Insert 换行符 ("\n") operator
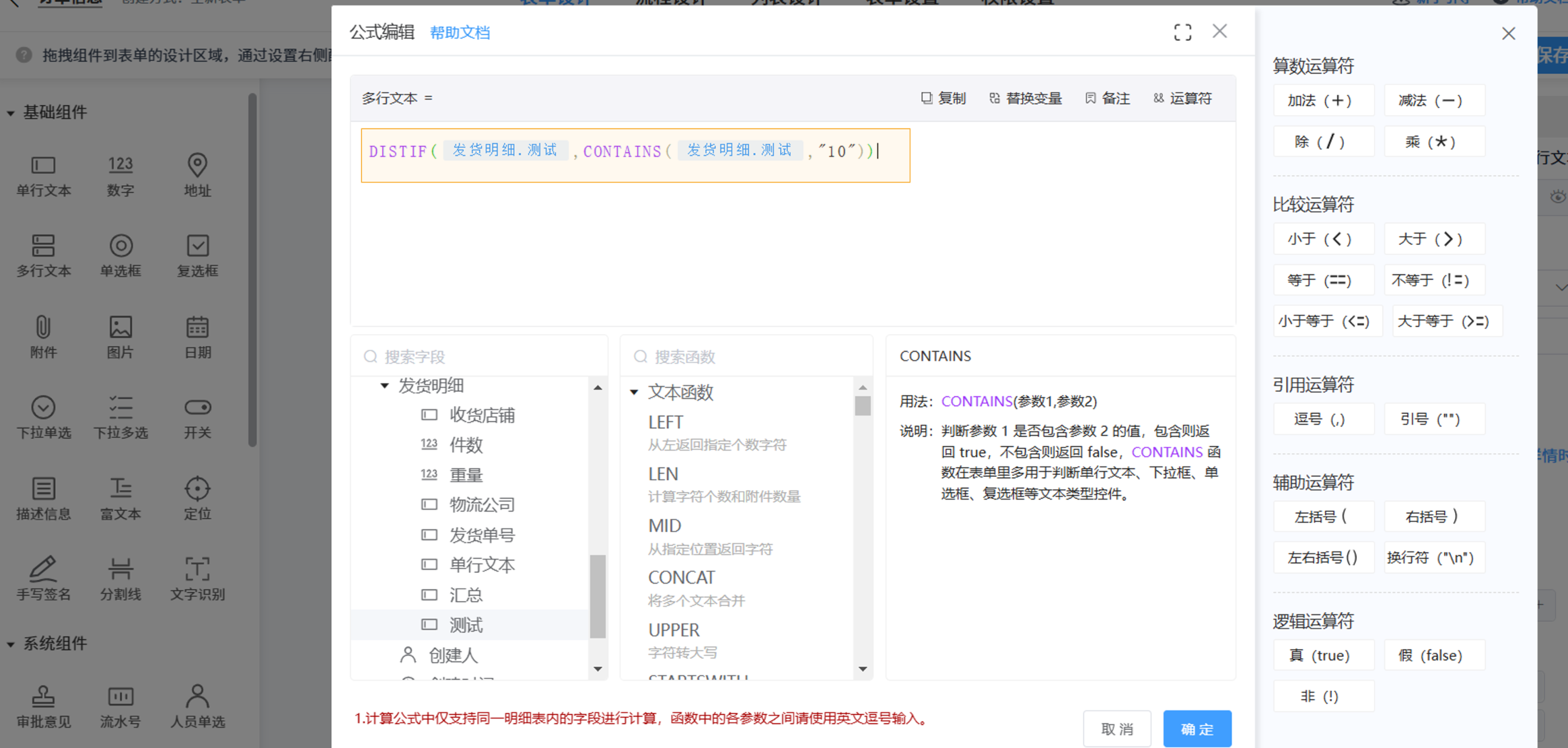1568x748 pixels. [1435, 557]
